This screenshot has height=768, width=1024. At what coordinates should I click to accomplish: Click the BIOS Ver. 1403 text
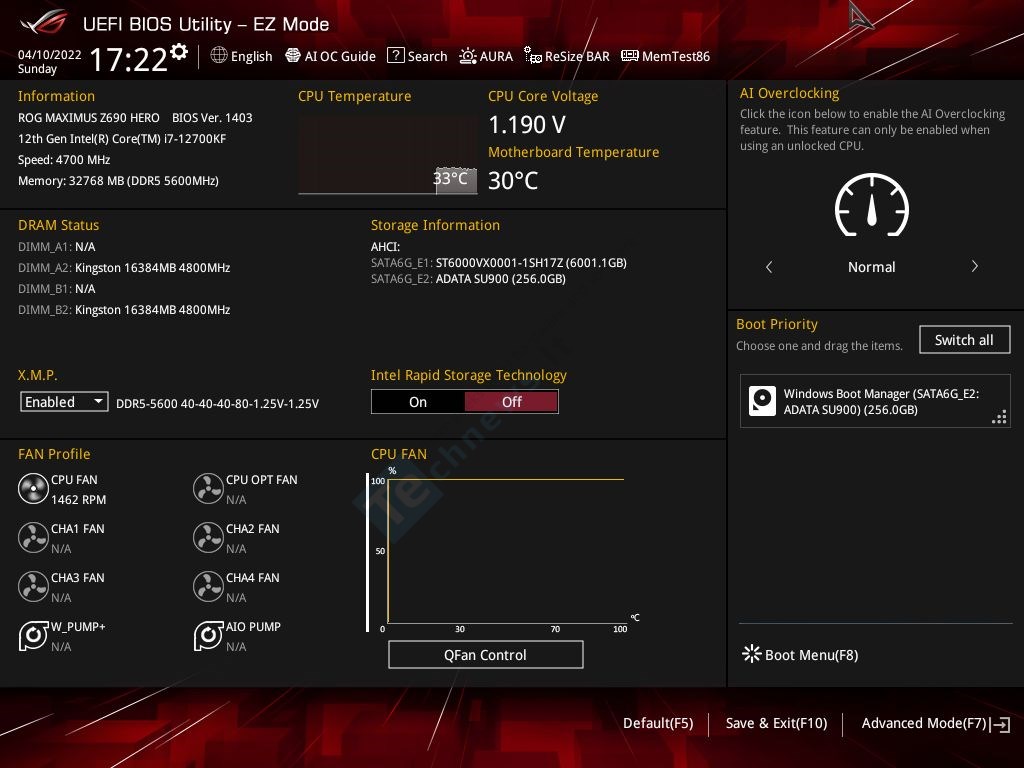coord(212,118)
